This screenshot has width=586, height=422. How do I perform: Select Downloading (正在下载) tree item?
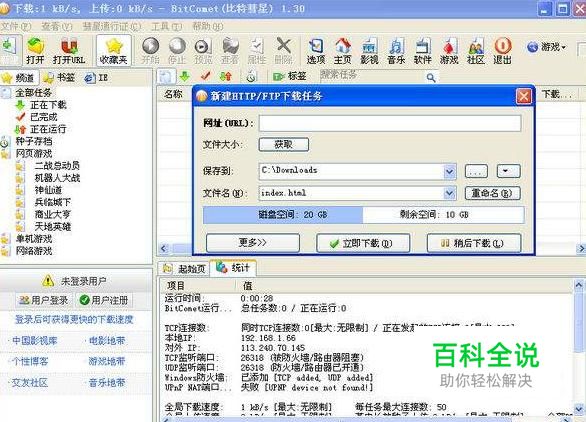point(48,105)
